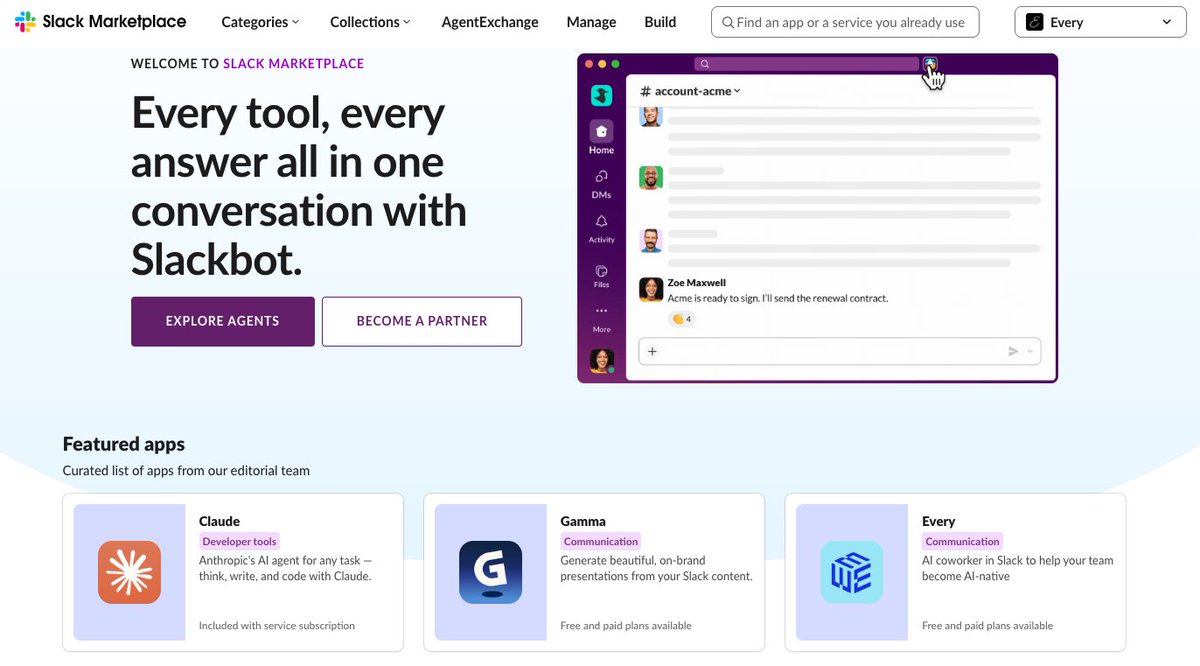Click "Included with service subscription" text
This screenshot has width=1200, height=666.
277,626
